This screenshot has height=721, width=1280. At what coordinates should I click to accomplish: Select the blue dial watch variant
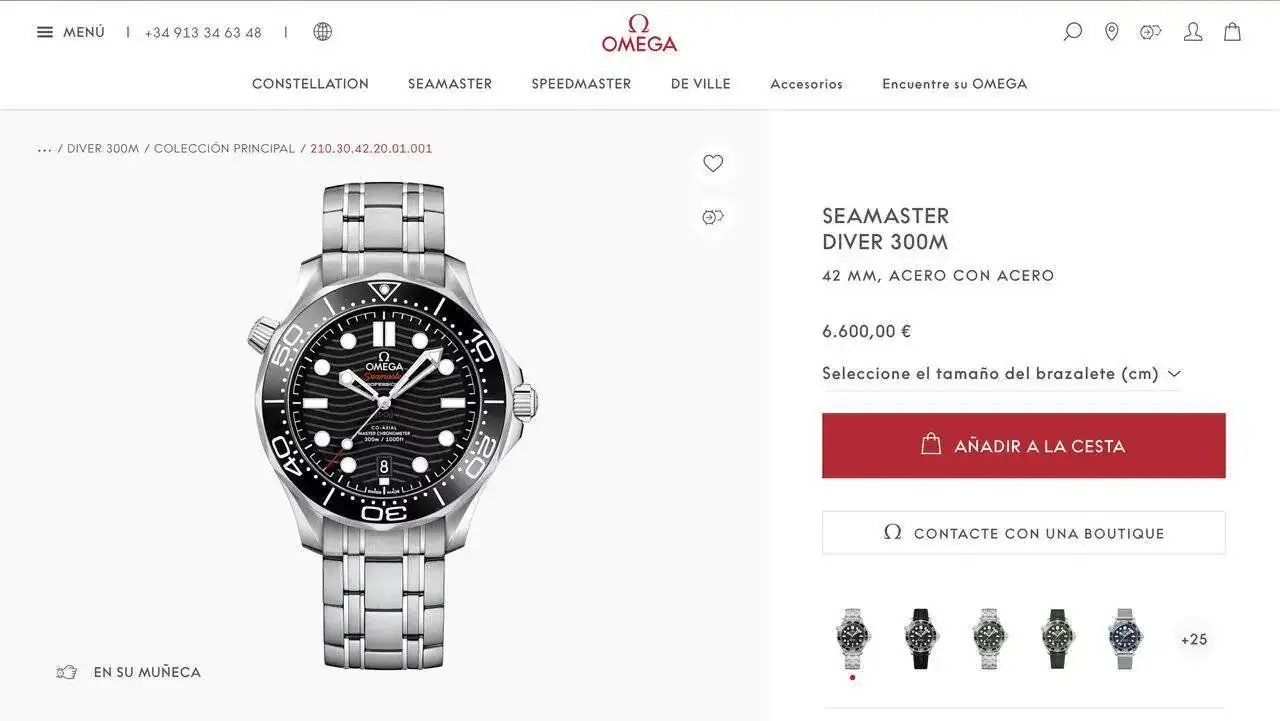point(1125,638)
